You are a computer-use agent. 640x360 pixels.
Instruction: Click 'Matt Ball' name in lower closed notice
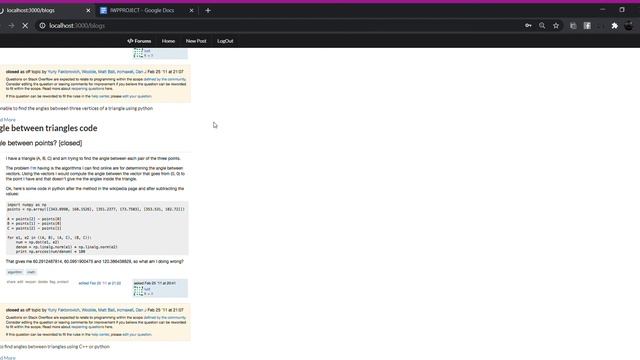point(106,310)
